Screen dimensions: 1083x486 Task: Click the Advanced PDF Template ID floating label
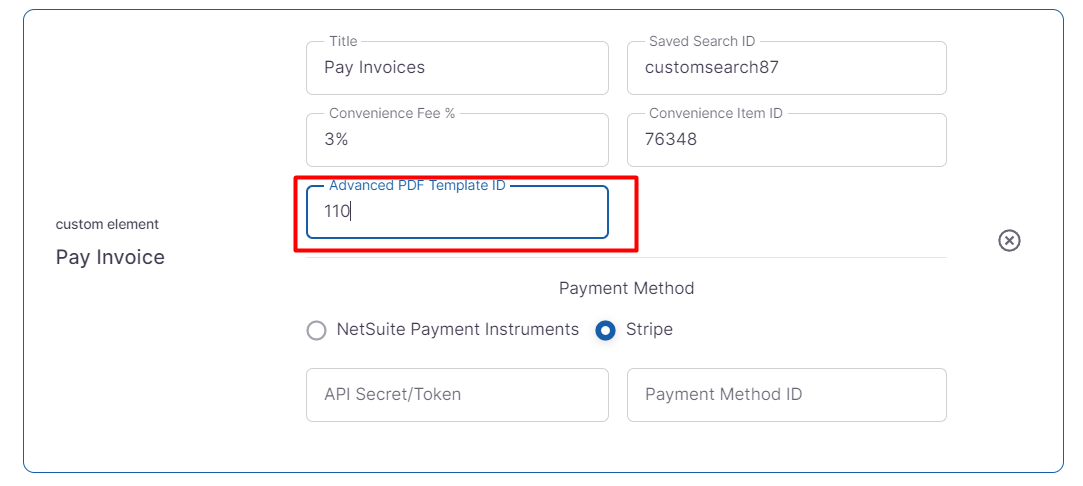point(417,186)
